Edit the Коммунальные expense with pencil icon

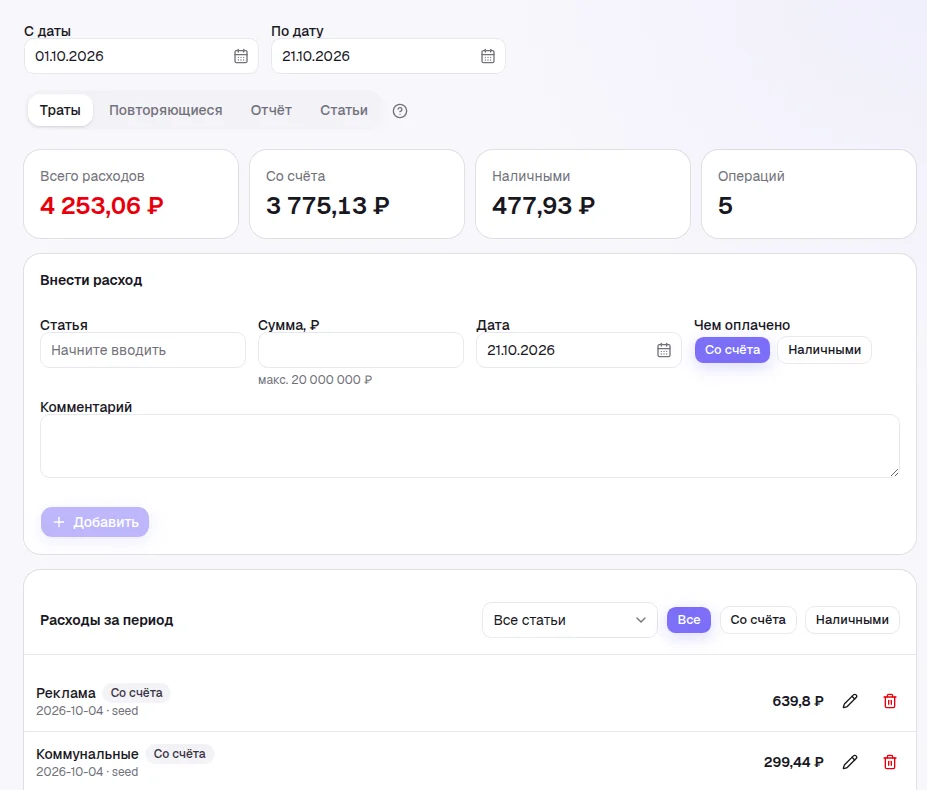(850, 762)
